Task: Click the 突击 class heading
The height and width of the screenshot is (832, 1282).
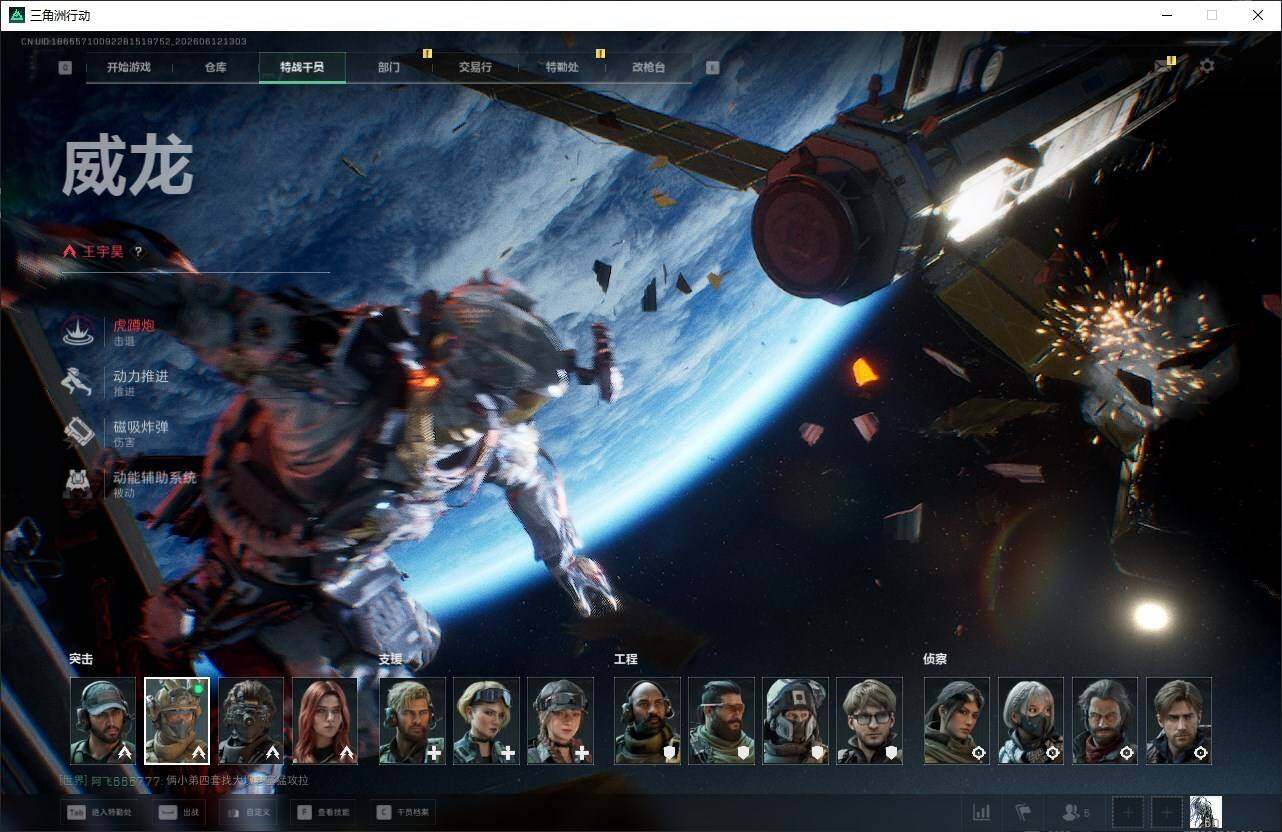Action: coord(81,659)
